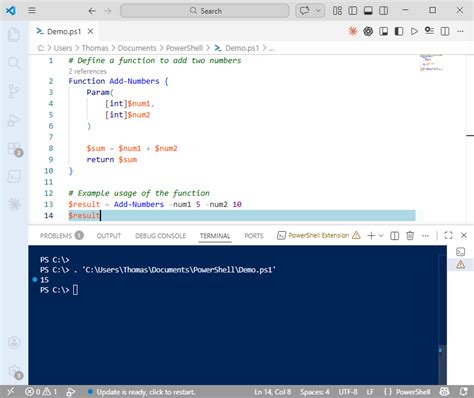Close the Demo.ps1 tab
This screenshot has height=398, width=474.
point(90,31)
